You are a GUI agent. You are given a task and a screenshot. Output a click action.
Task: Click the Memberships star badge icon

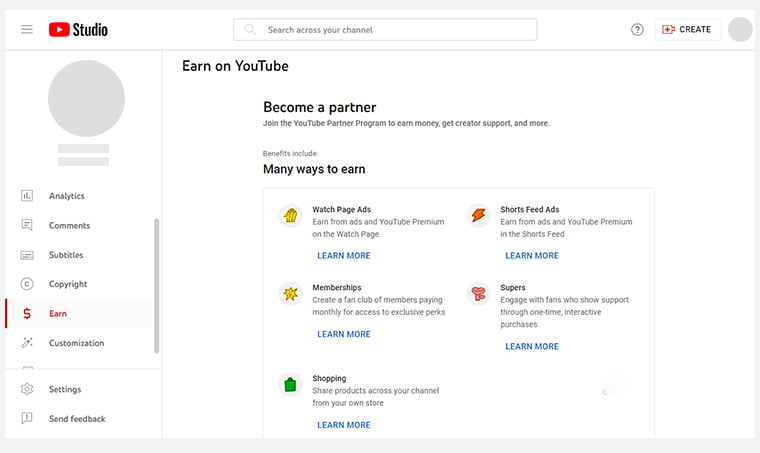pos(290,293)
